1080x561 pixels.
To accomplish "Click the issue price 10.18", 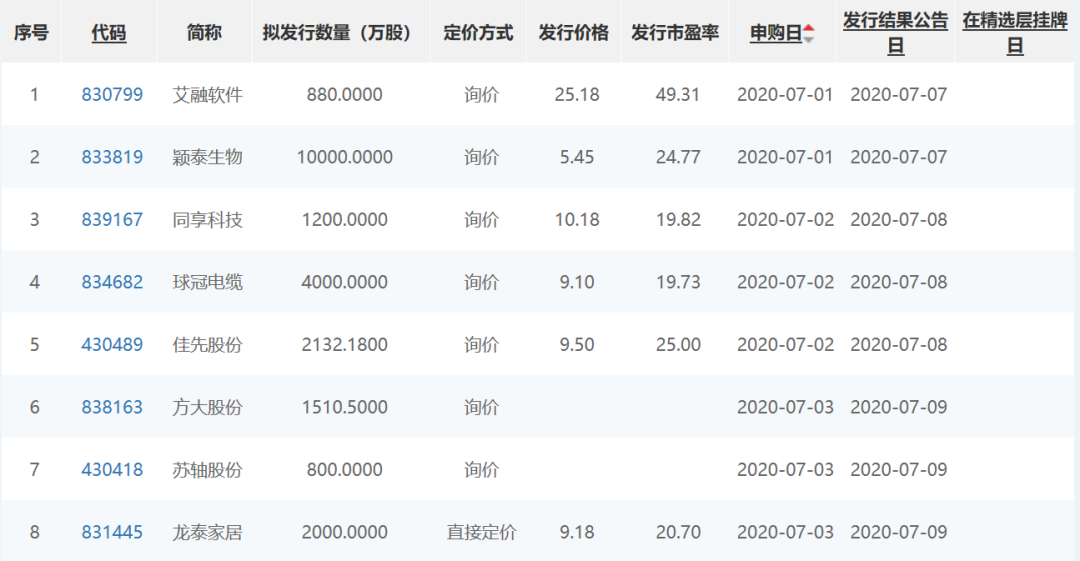I will [x=577, y=220].
